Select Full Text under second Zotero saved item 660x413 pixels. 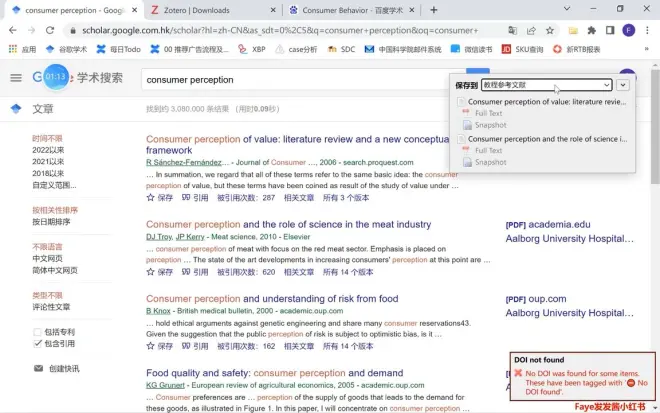[488, 150]
